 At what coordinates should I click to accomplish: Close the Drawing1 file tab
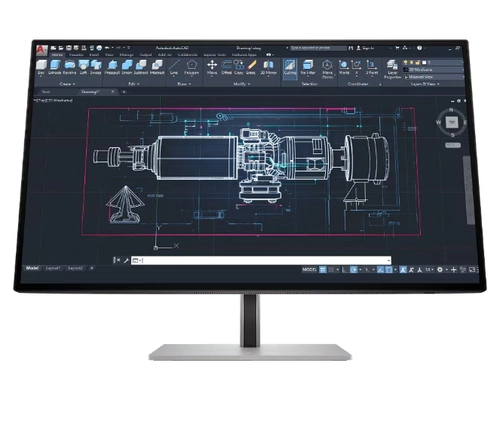[112, 92]
